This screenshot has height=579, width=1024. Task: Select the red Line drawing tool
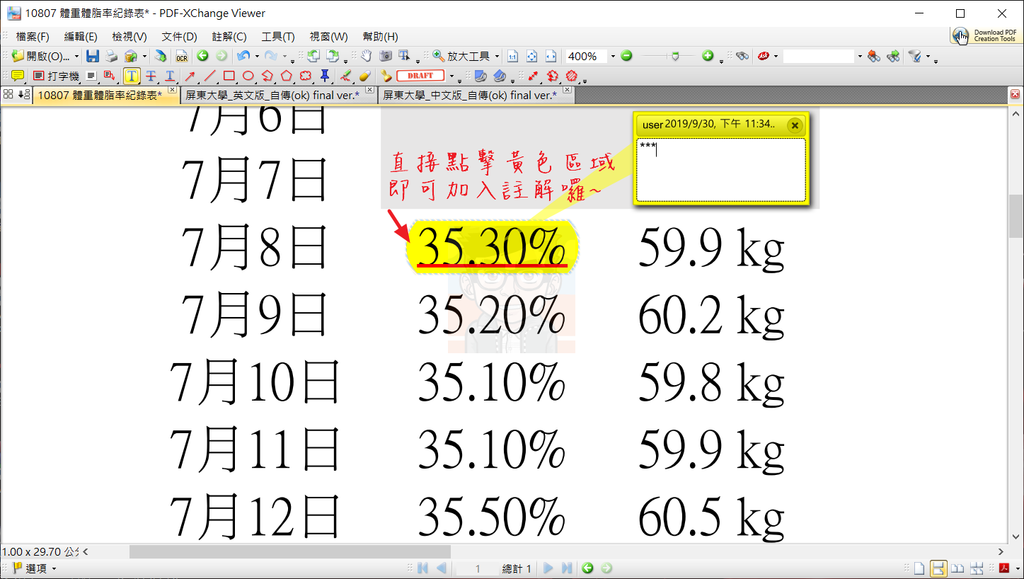point(209,76)
